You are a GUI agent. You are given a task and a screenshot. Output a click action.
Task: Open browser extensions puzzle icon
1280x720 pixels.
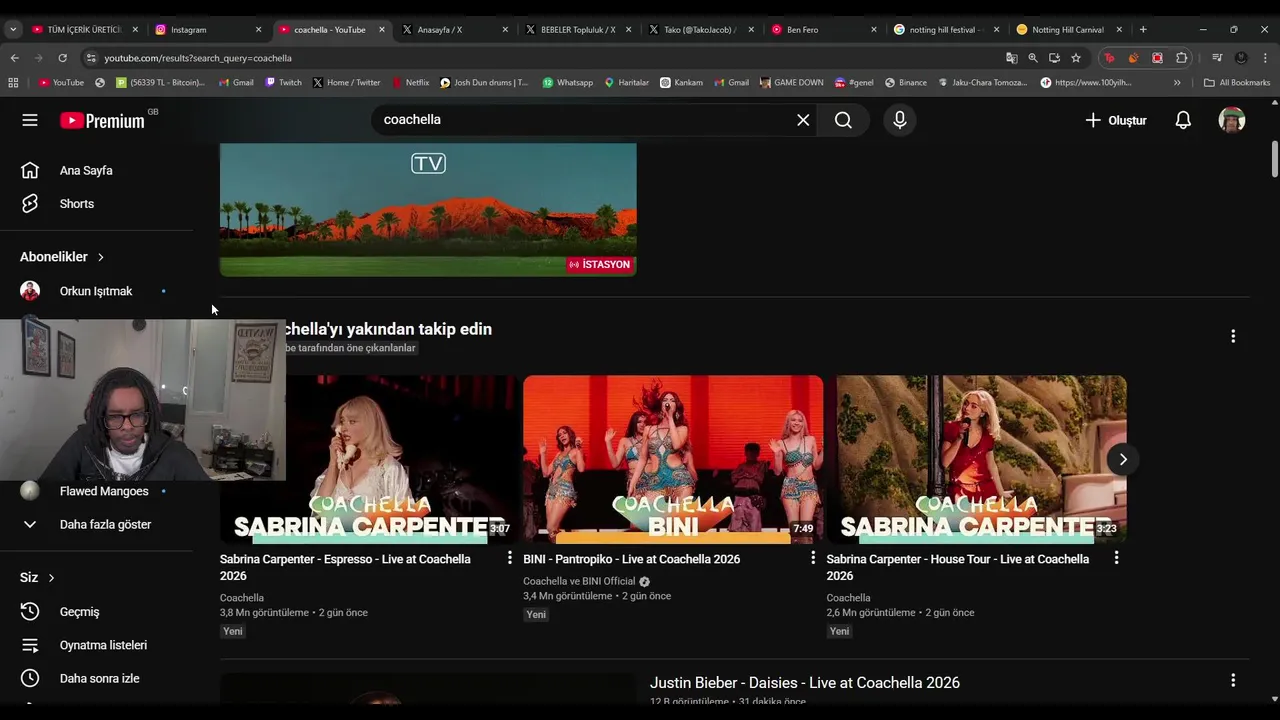click(1182, 58)
